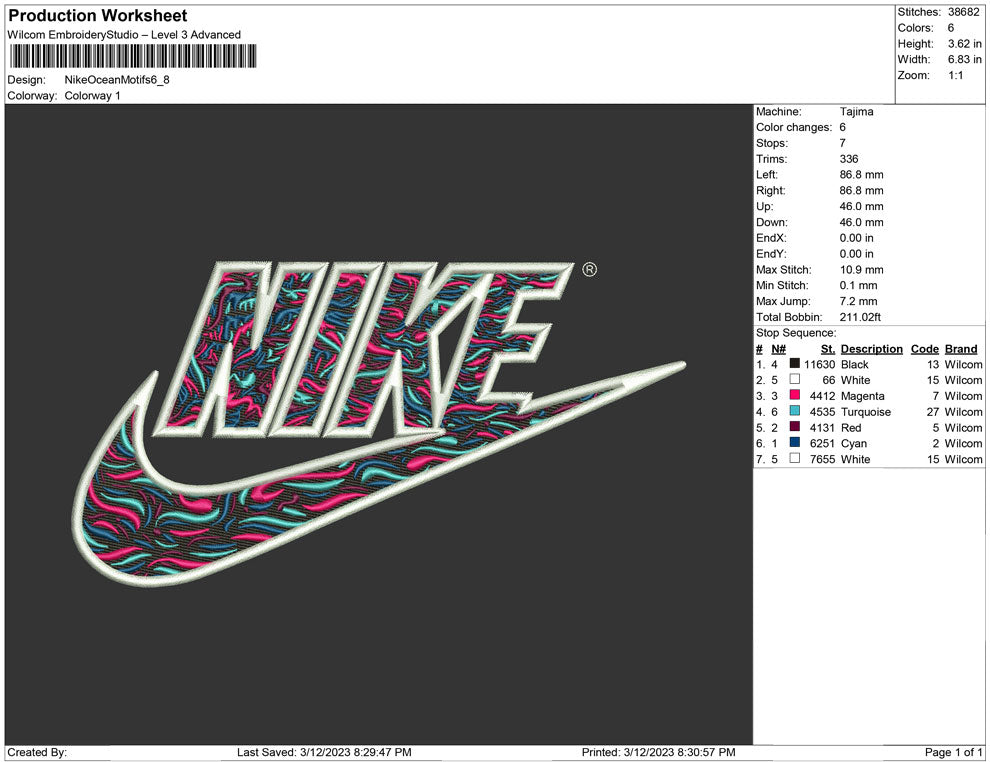Image resolution: width=990 pixels, height=762 pixels.
Task: Click stitch count '4535' in Turquoise row
Action: [x=823, y=412]
